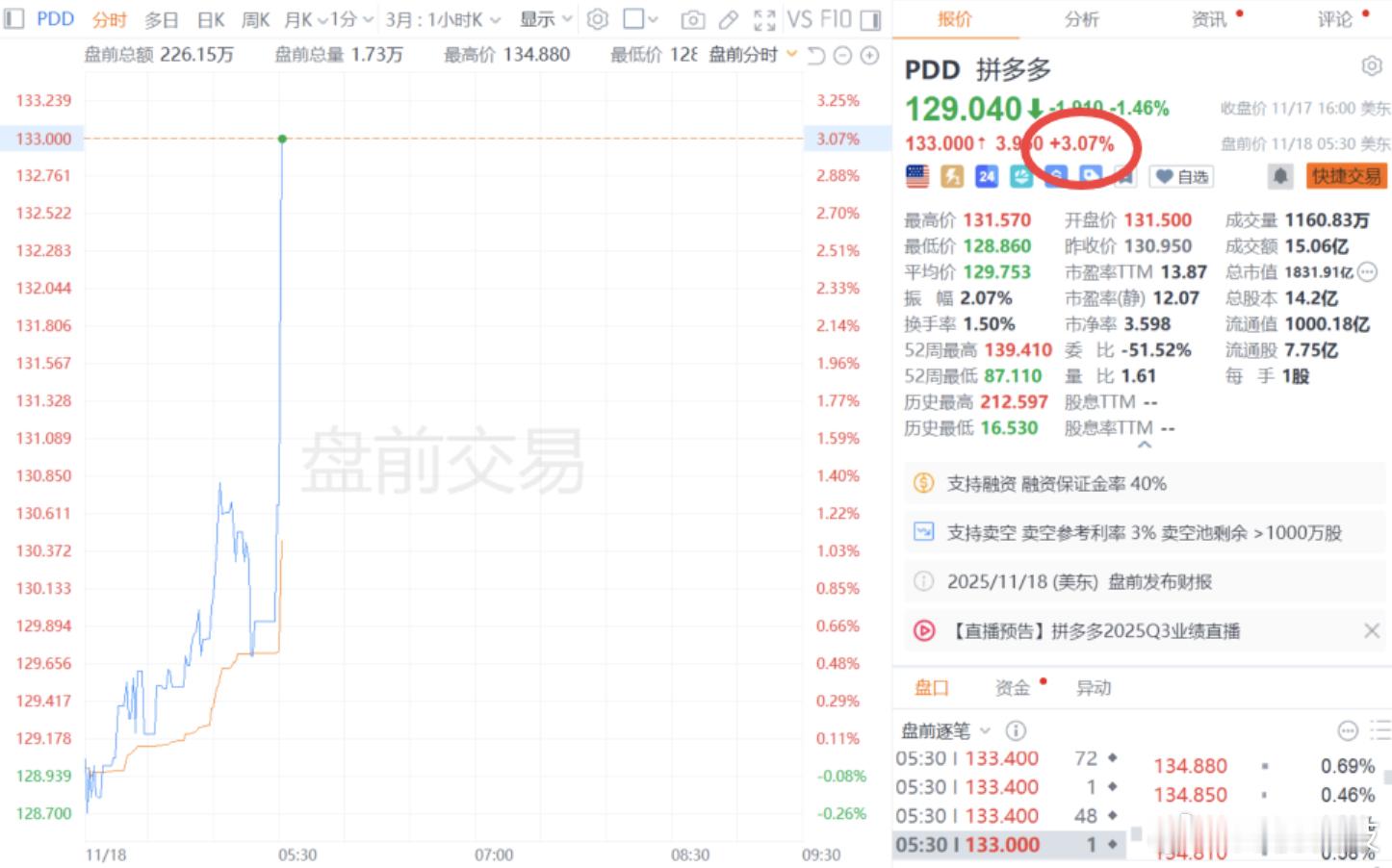Image resolution: width=1392 pixels, height=868 pixels.
Task: Open quote panel settings gear beside 拼多多
Action: tap(1372, 65)
